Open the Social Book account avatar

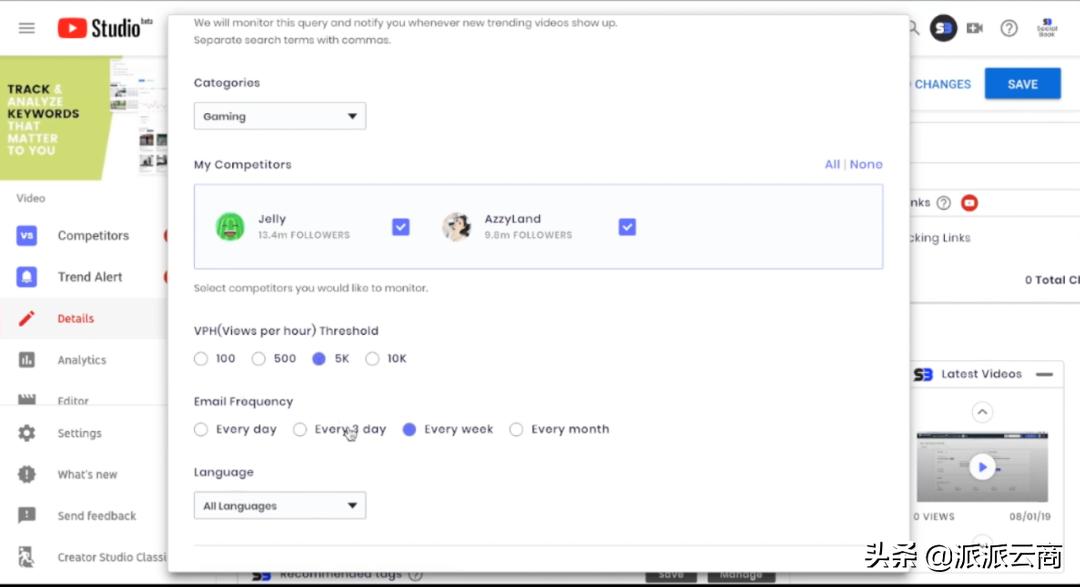(x=1047, y=28)
